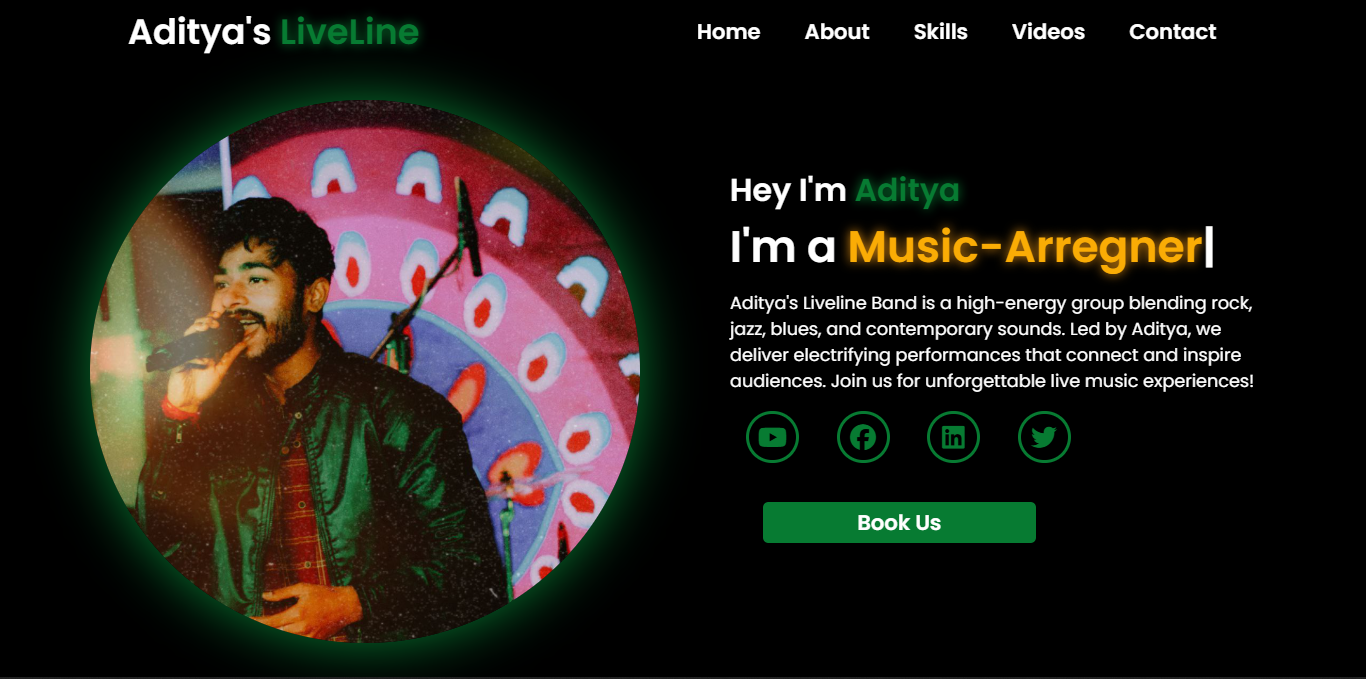Click the green Aditya name in greeting
The height and width of the screenshot is (679, 1366).
pyautogui.click(x=907, y=190)
